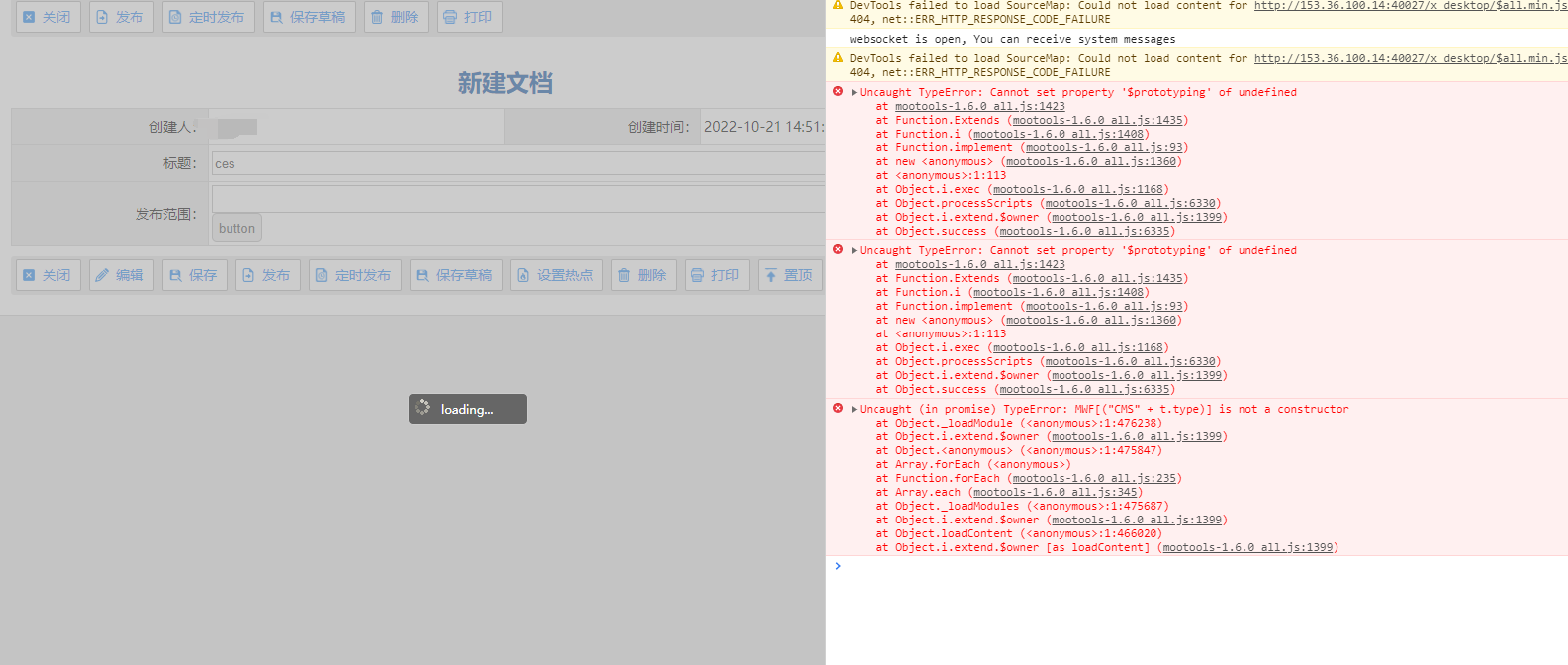Viewport: 1568px width, 665px height.
Task: Open the second $all.min.js SourceMap URL link
Action: point(1411,58)
